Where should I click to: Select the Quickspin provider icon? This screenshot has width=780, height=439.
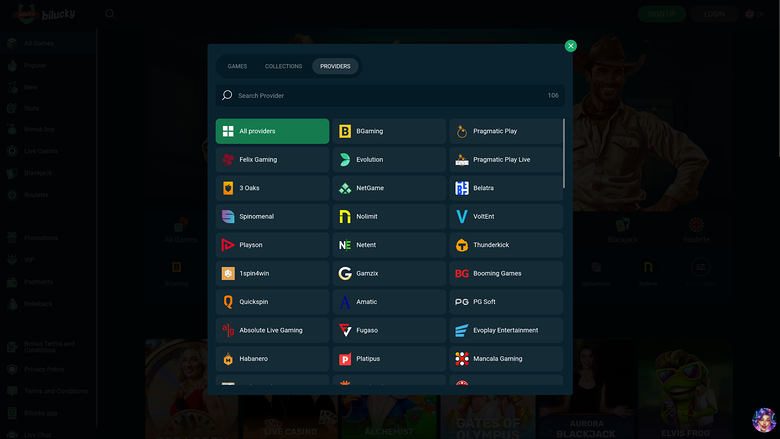tap(228, 302)
